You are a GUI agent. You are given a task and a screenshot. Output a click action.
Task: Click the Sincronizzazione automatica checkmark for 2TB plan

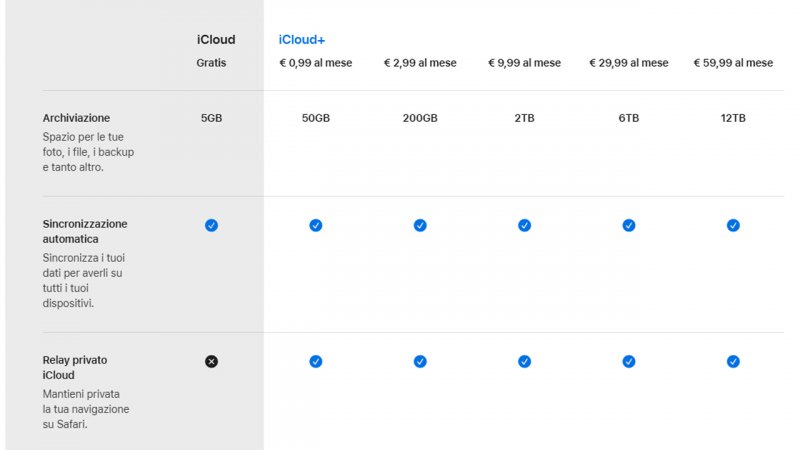(524, 225)
